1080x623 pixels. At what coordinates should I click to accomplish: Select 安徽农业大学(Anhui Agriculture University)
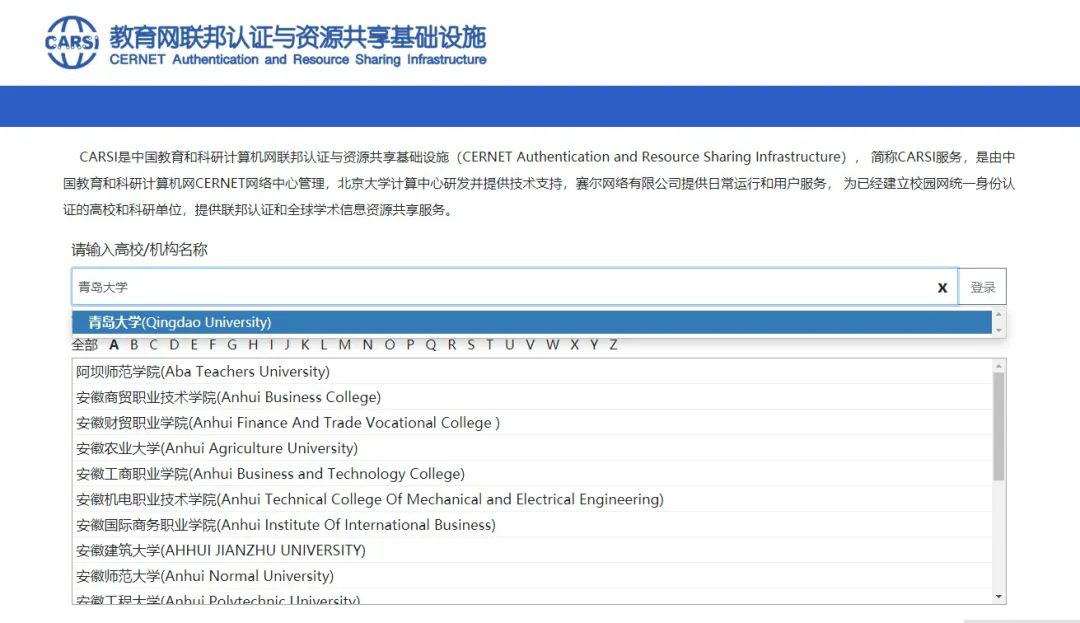click(x=532, y=448)
